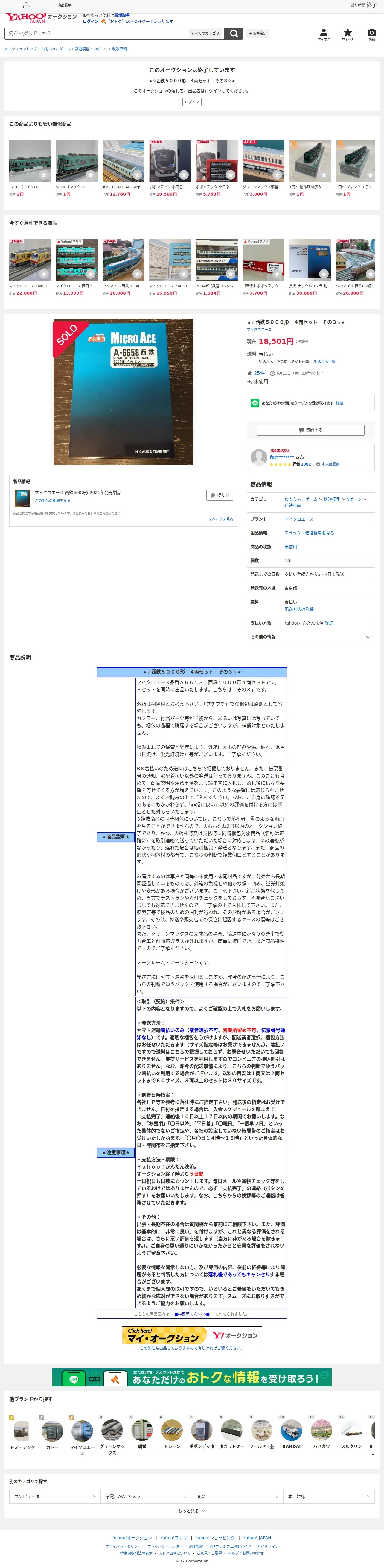The image size is (384, 1568).
Task: Open the ポポンデッタ brand icon
Action: point(202,1430)
